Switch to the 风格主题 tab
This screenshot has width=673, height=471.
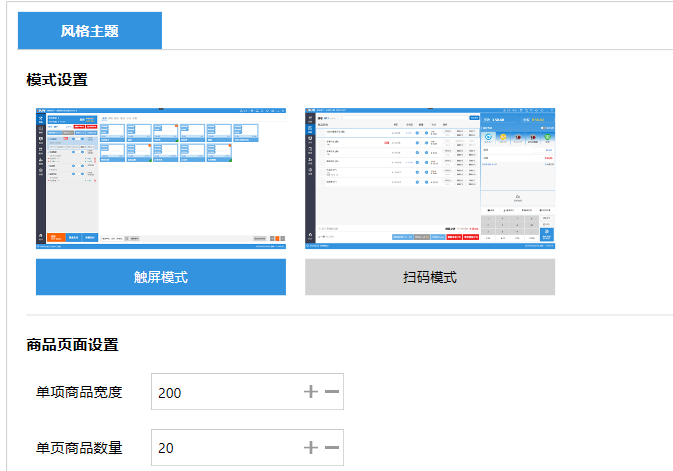pos(90,31)
